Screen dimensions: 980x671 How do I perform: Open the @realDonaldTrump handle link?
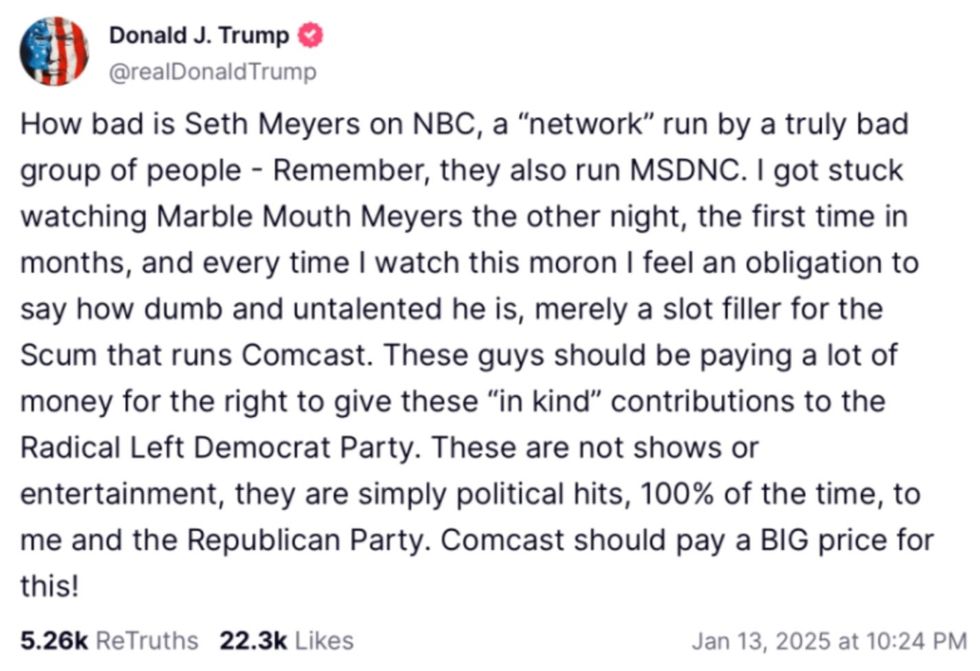(x=212, y=72)
